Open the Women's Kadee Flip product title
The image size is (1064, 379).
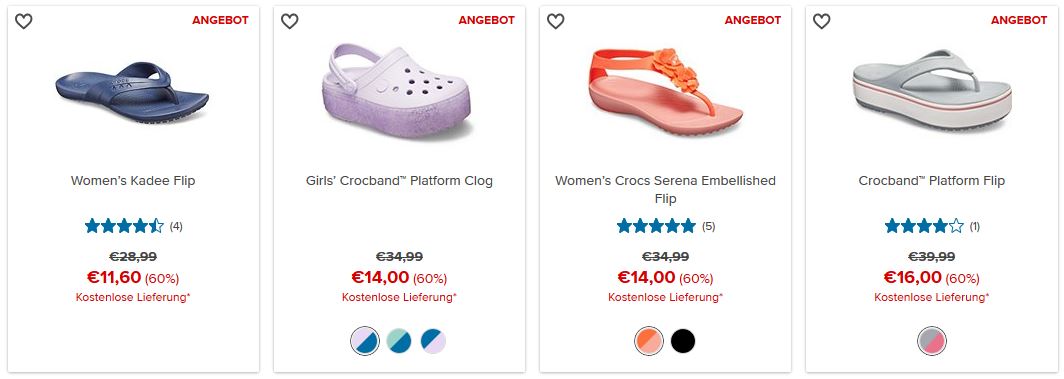coord(133,181)
